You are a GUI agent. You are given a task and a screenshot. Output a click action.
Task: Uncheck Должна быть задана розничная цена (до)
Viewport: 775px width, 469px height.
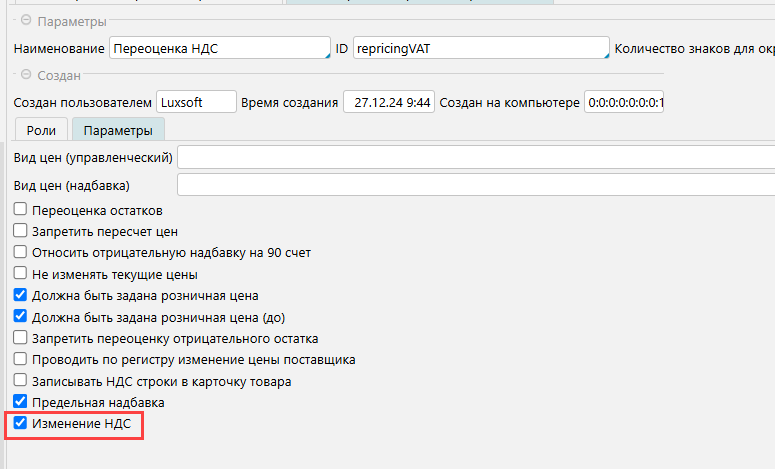tap(20, 317)
